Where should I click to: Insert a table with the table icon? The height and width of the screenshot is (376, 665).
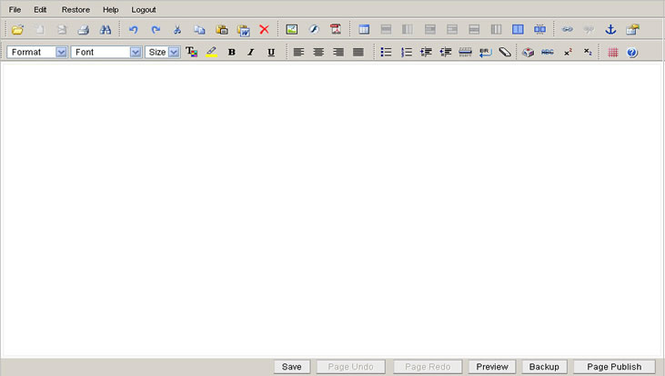[364, 29]
